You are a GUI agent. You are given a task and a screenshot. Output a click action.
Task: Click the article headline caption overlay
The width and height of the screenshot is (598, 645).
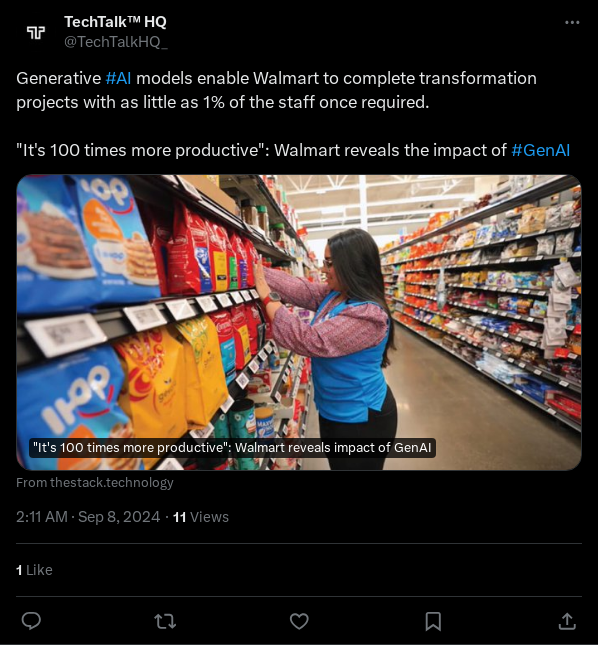(x=232, y=448)
